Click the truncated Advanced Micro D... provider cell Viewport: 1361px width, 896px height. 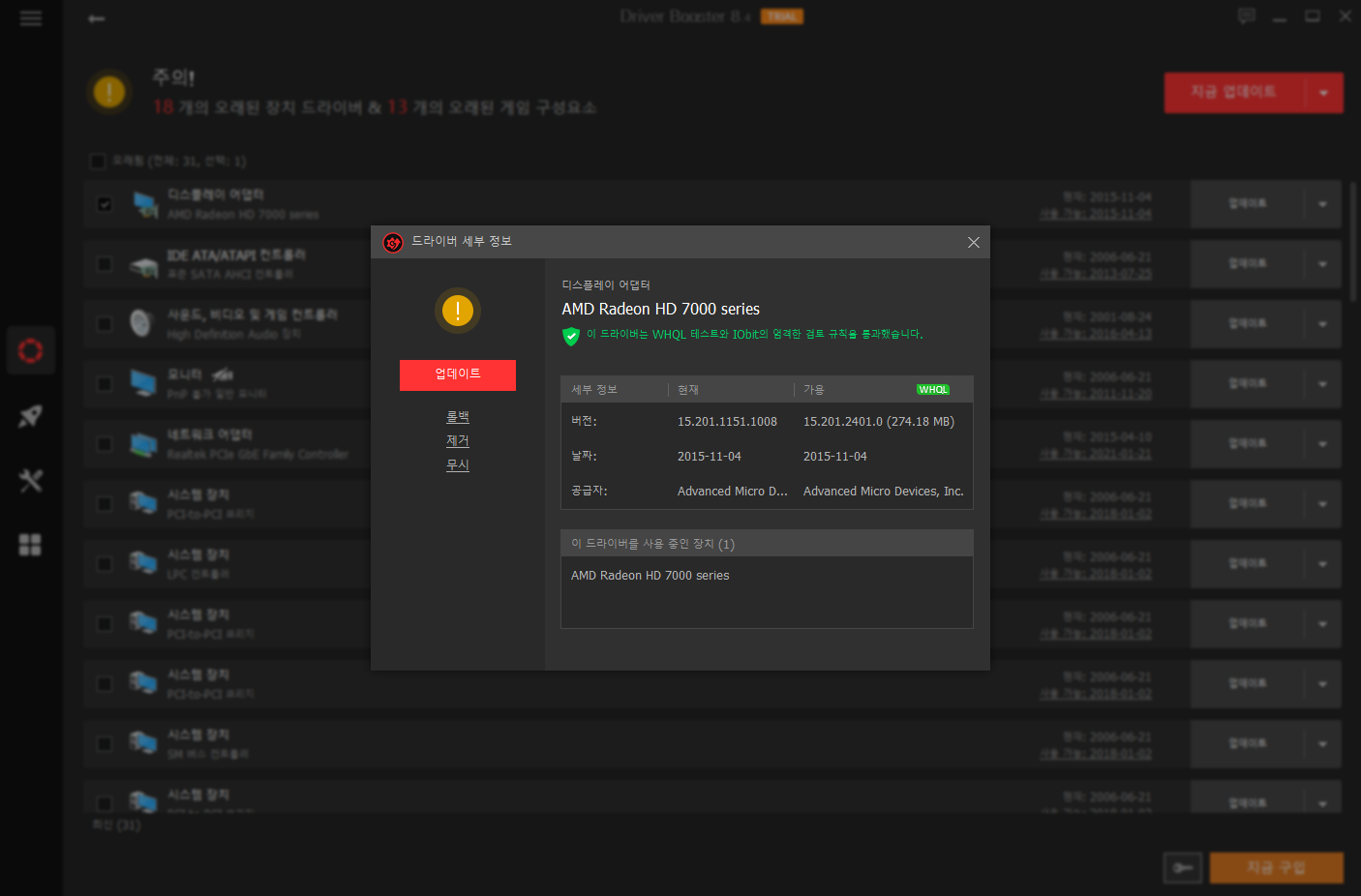coord(733,492)
